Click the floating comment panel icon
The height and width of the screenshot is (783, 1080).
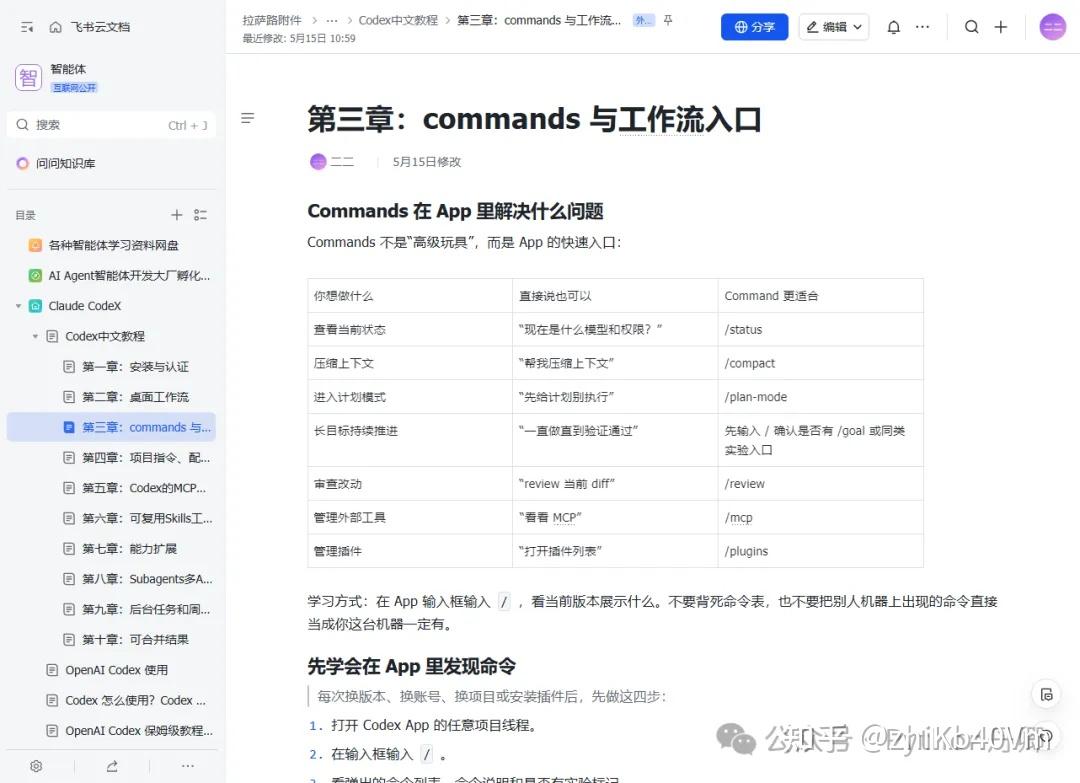click(1046, 694)
